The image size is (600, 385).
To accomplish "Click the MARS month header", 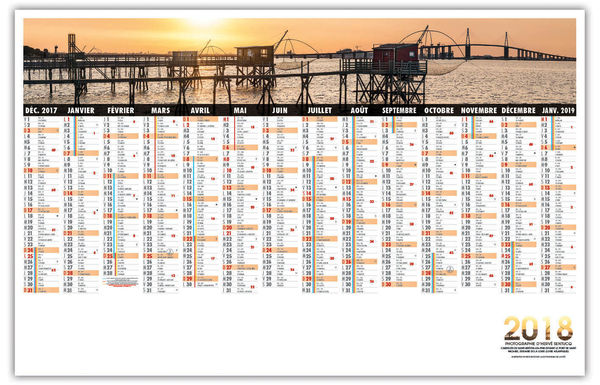I will (160, 110).
